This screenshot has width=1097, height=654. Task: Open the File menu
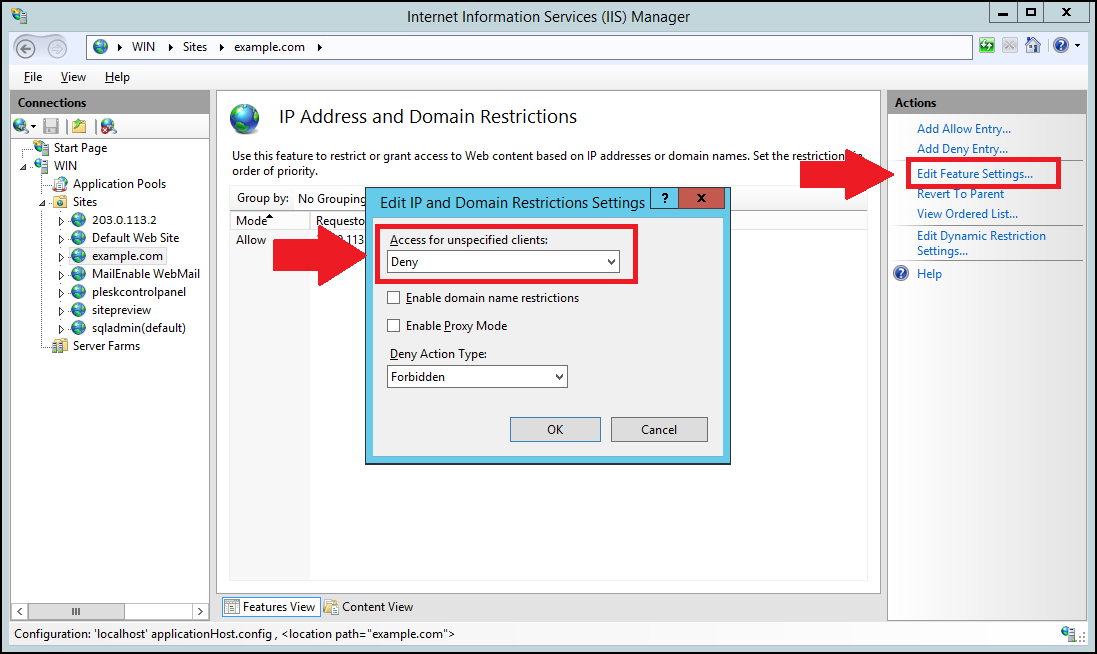tap(33, 77)
